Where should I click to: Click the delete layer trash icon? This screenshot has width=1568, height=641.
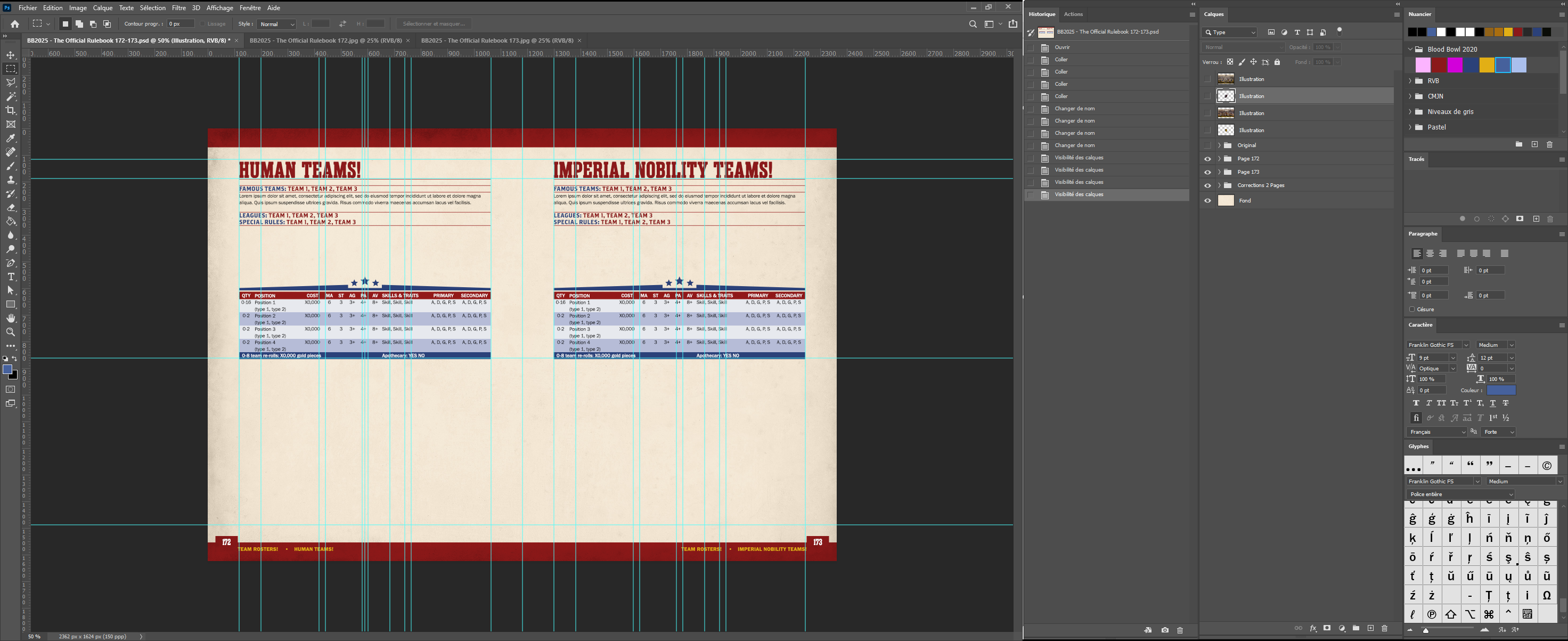tap(1384, 628)
